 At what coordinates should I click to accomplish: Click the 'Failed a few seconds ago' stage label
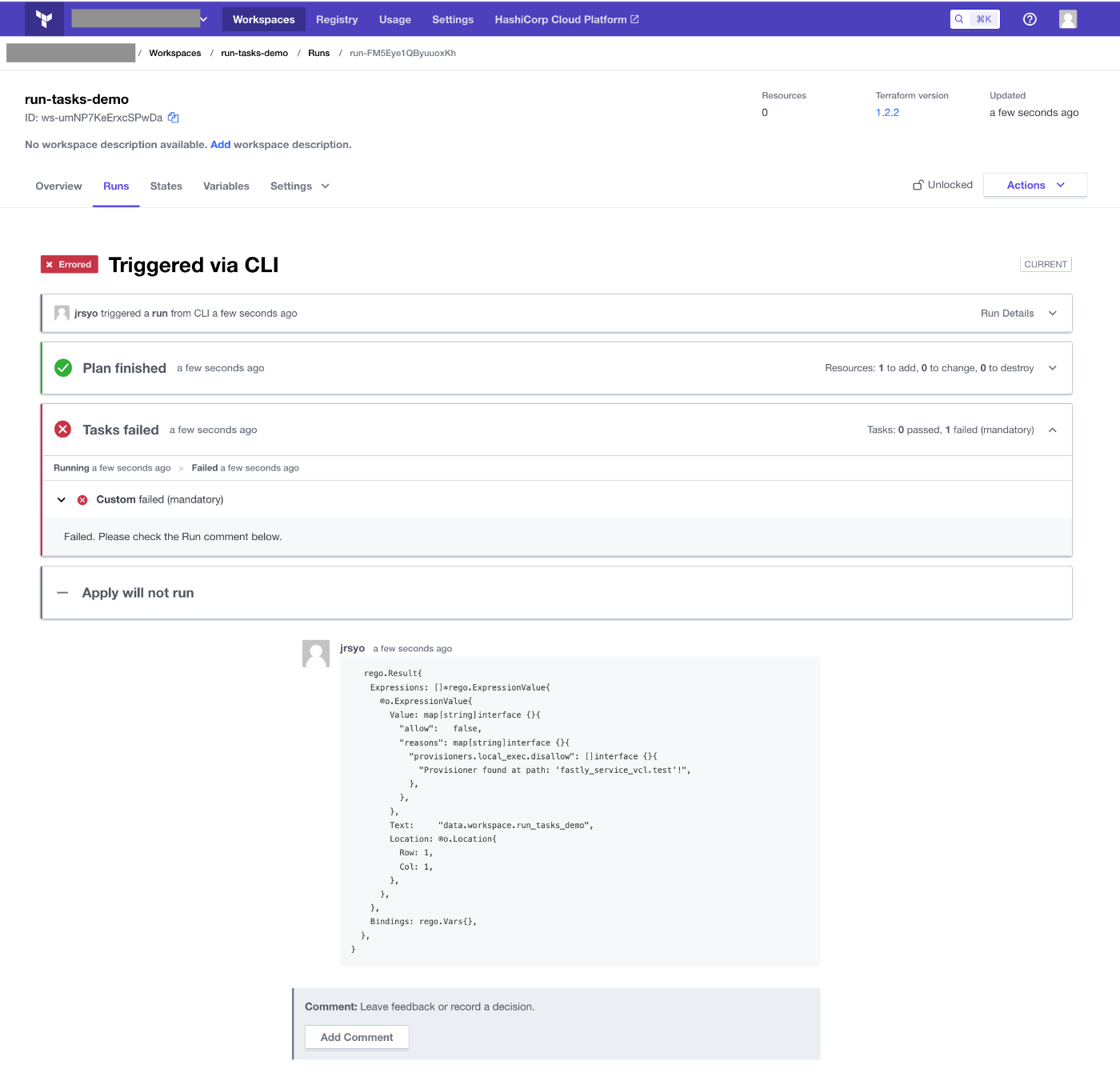click(x=246, y=468)
